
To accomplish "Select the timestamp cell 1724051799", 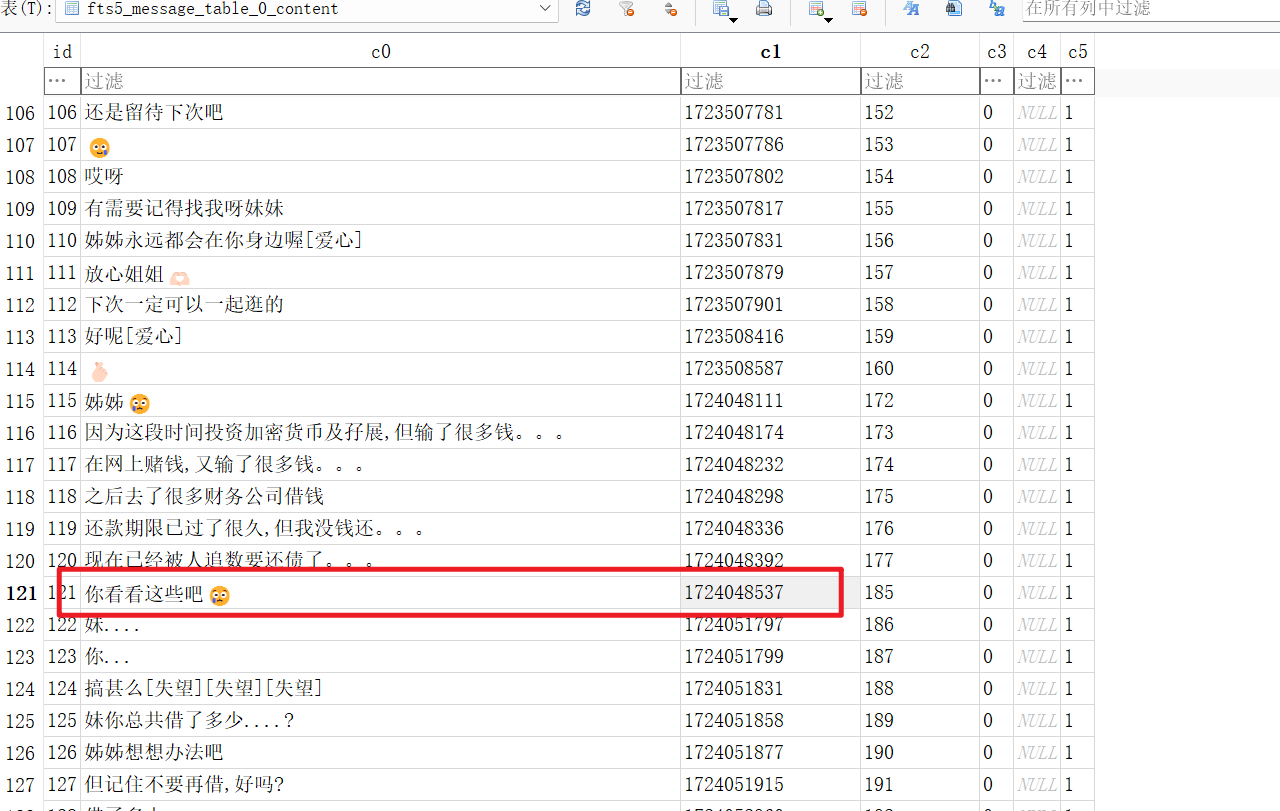I will click(x=770, y=657).
